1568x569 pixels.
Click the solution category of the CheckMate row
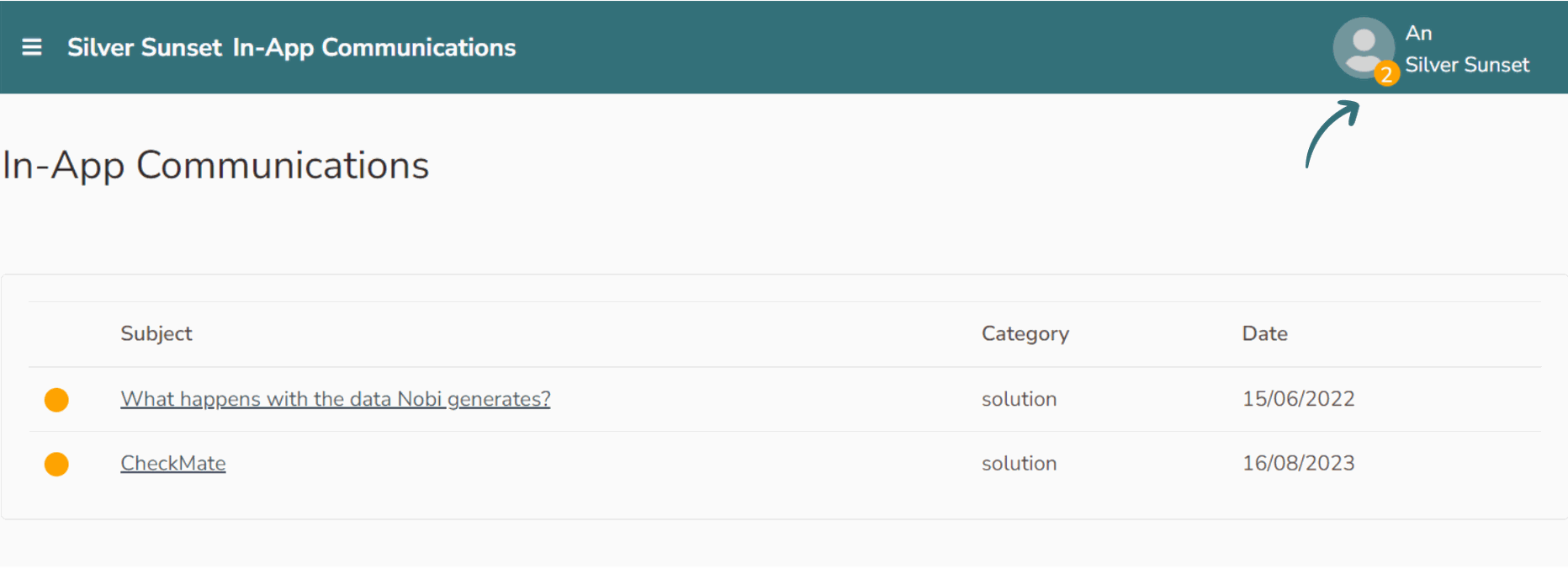coord(1019,463)
